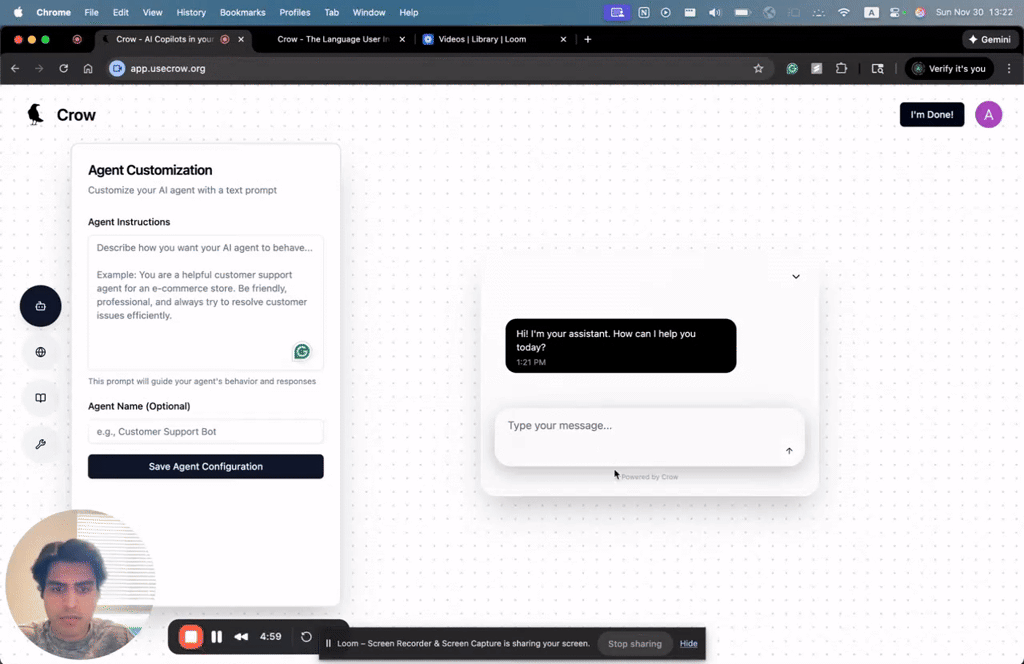The height and width of the screenshot is (664, 1024).
Task: Rewind the Loom recording
Action: click(x=241, y=637)
